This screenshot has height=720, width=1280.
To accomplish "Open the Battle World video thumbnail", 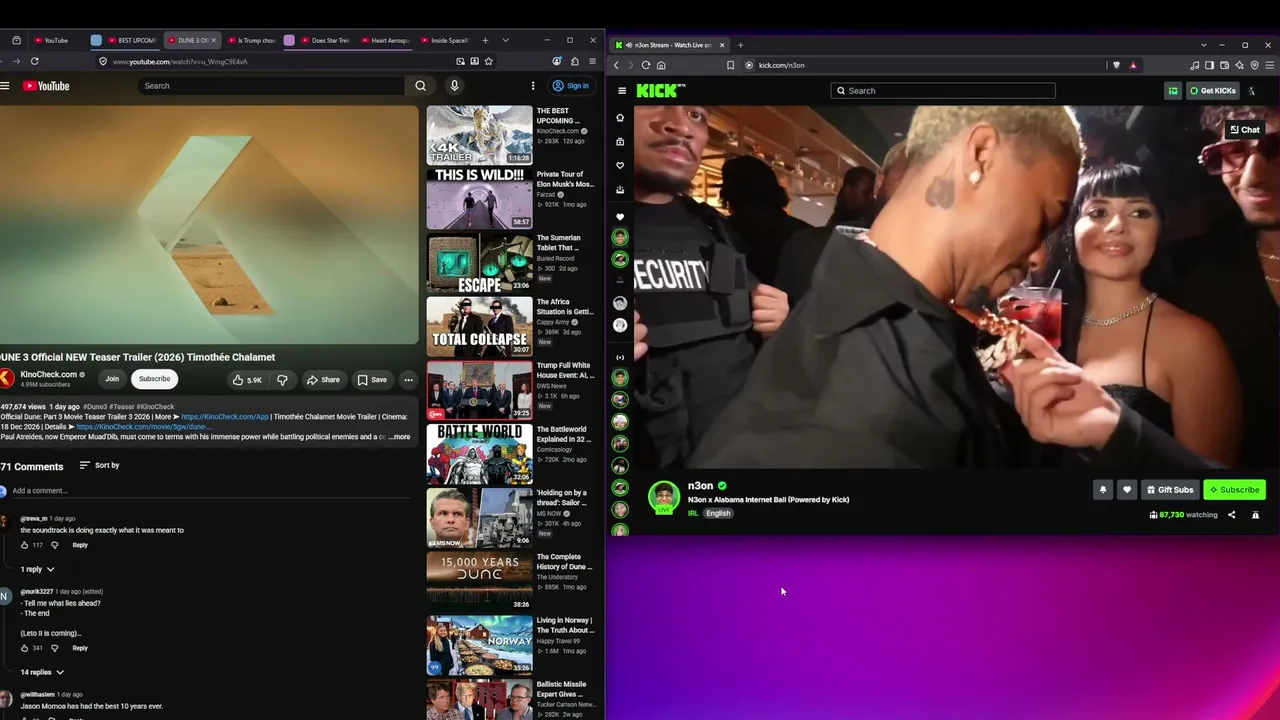I will pos(480,454).
